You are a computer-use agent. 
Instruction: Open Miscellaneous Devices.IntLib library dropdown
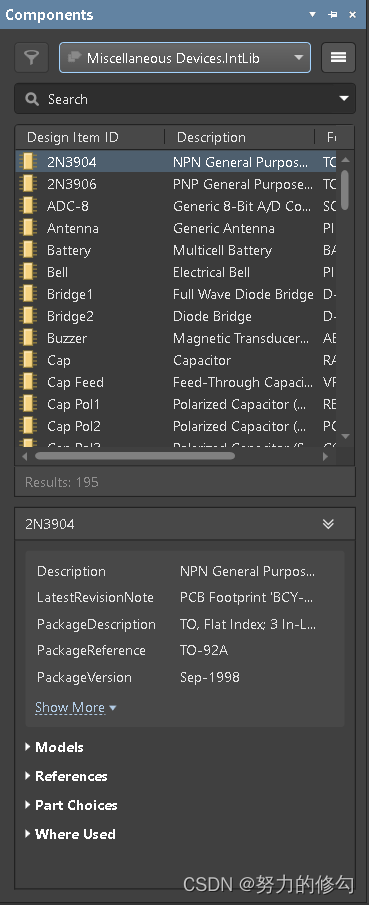185,58
